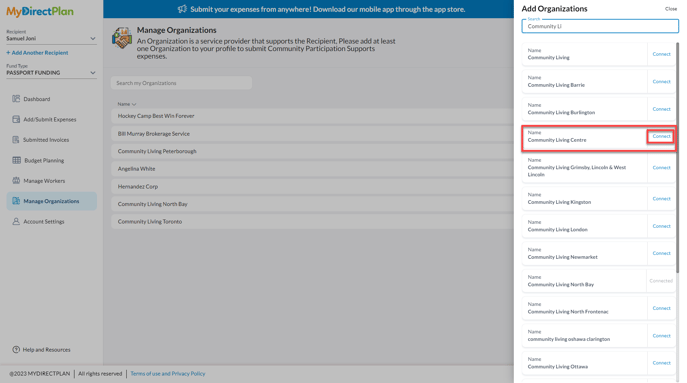Open Manage Workers menu item
This screenshot has height=383, width=687.
[44, 181]
